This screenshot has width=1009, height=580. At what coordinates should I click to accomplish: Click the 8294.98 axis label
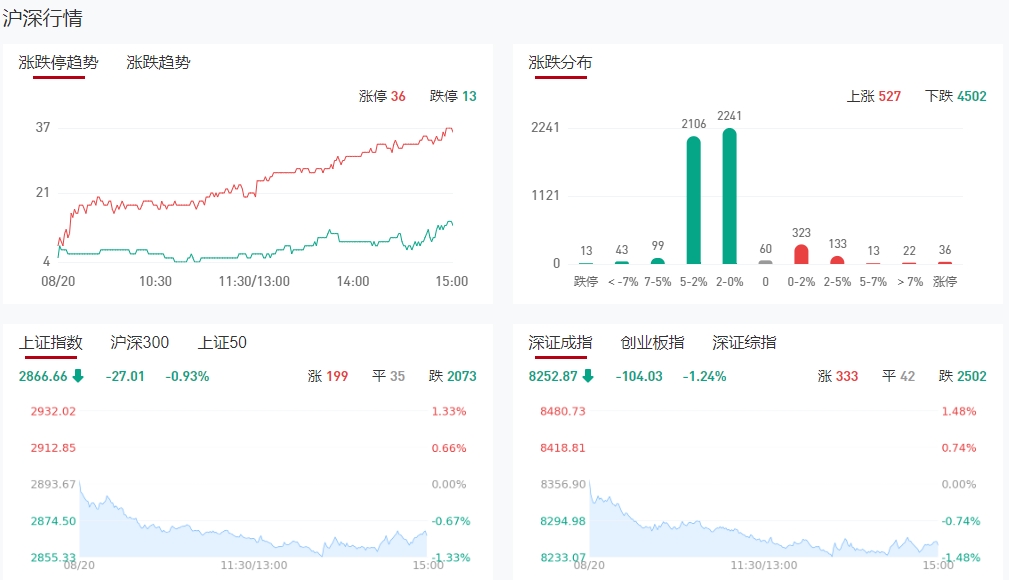point(563,521)
